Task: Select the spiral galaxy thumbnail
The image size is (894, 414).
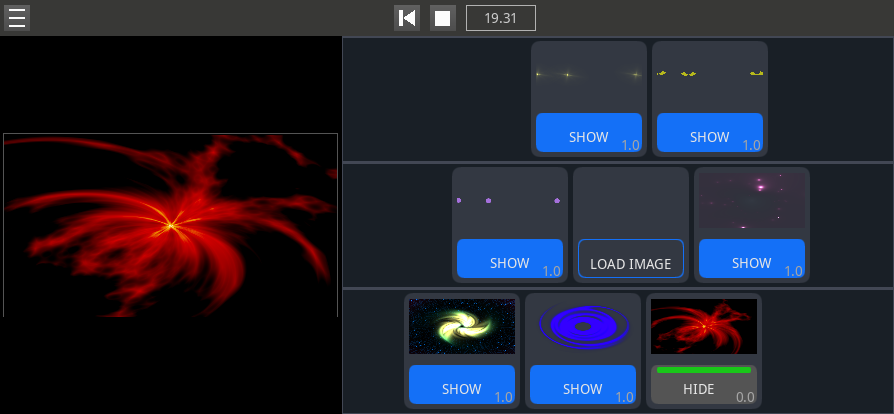Action: (462, 327)
